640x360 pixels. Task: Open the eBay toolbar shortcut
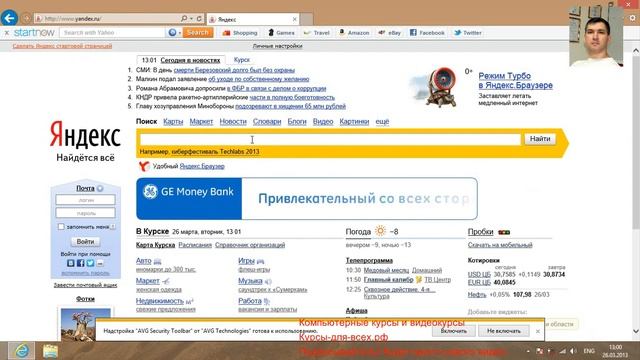(389, 33)
